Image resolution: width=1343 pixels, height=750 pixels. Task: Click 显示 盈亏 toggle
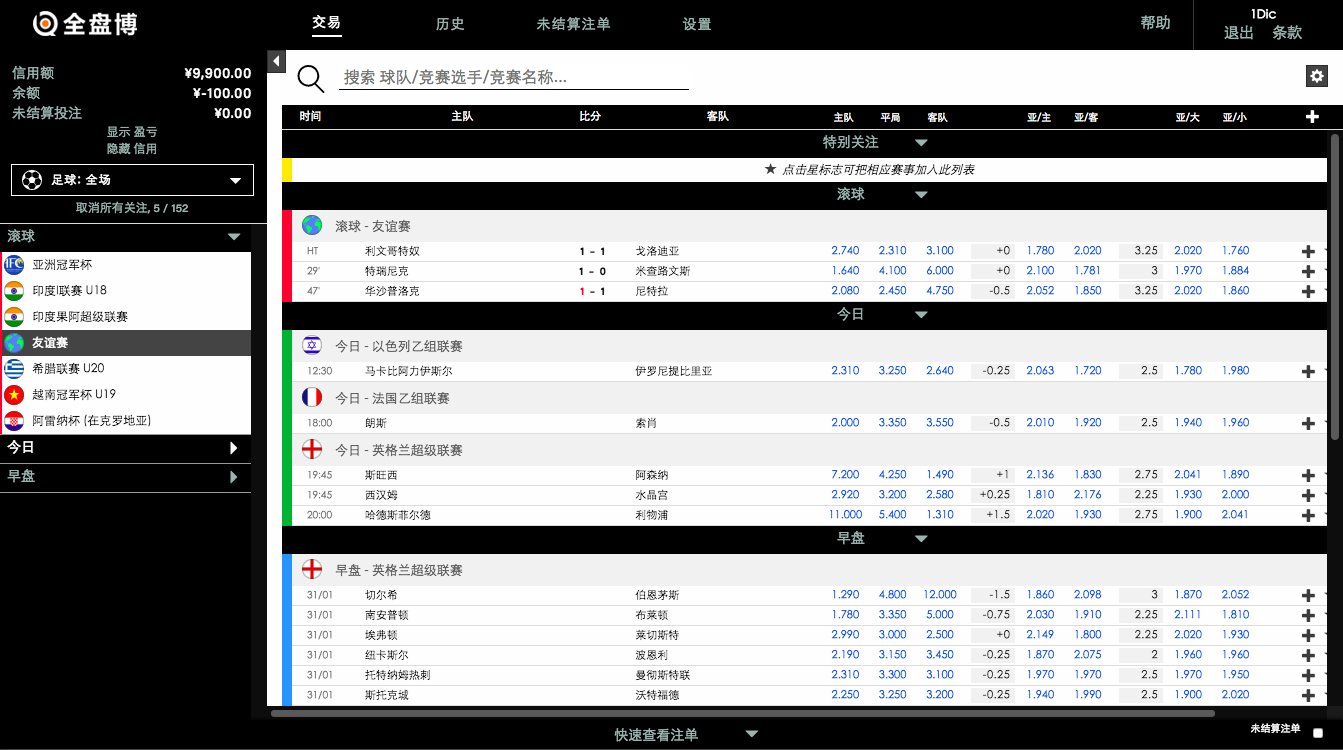coord(132,132)
